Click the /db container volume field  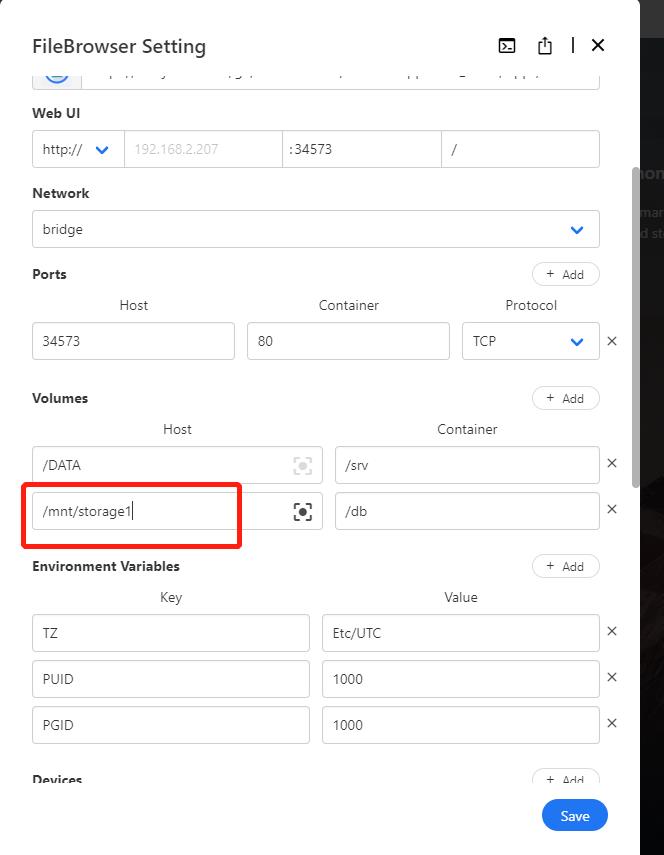coord(467,511)
